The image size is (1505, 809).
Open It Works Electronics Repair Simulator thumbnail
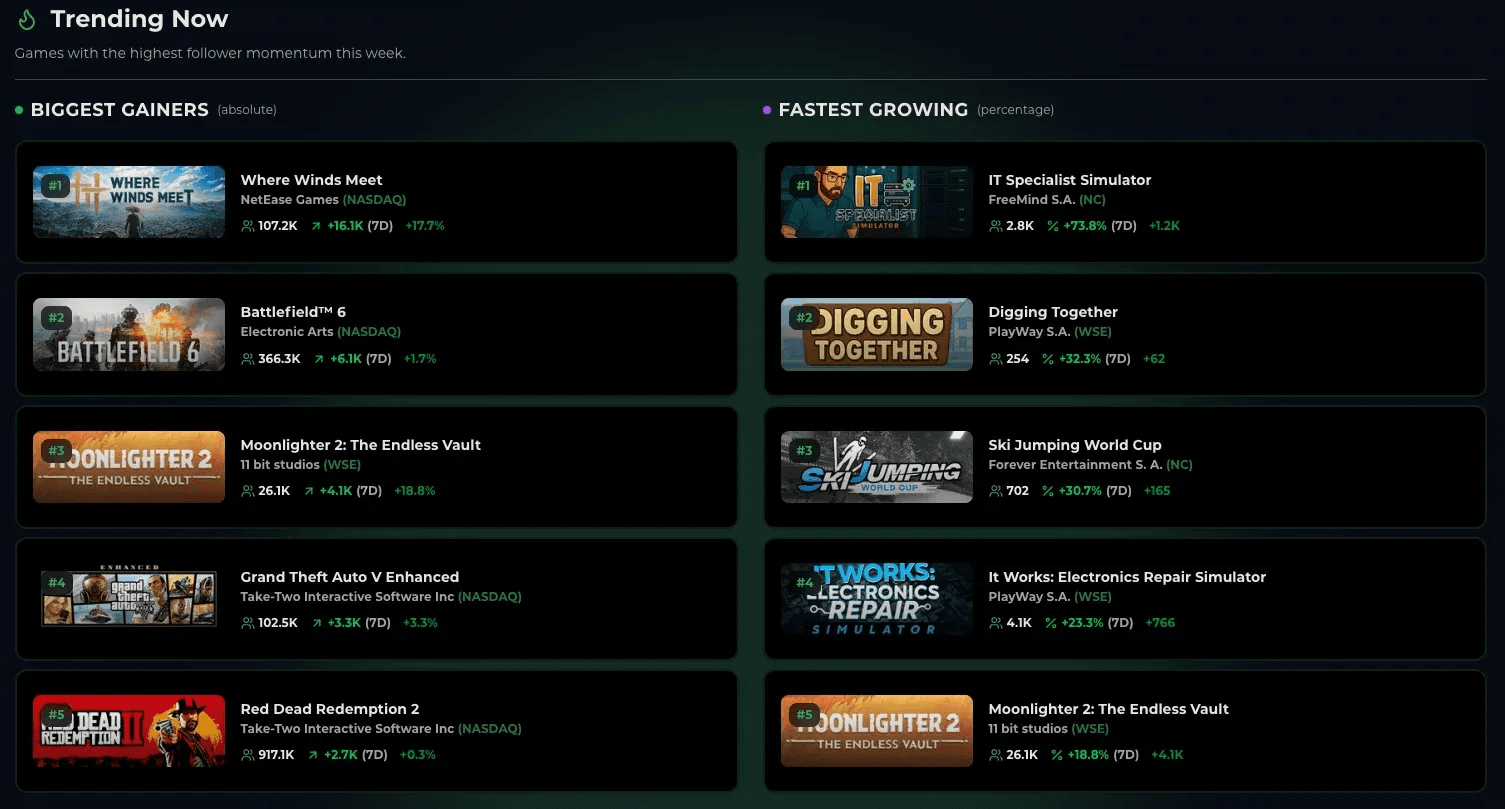click(x=876, y=598)
